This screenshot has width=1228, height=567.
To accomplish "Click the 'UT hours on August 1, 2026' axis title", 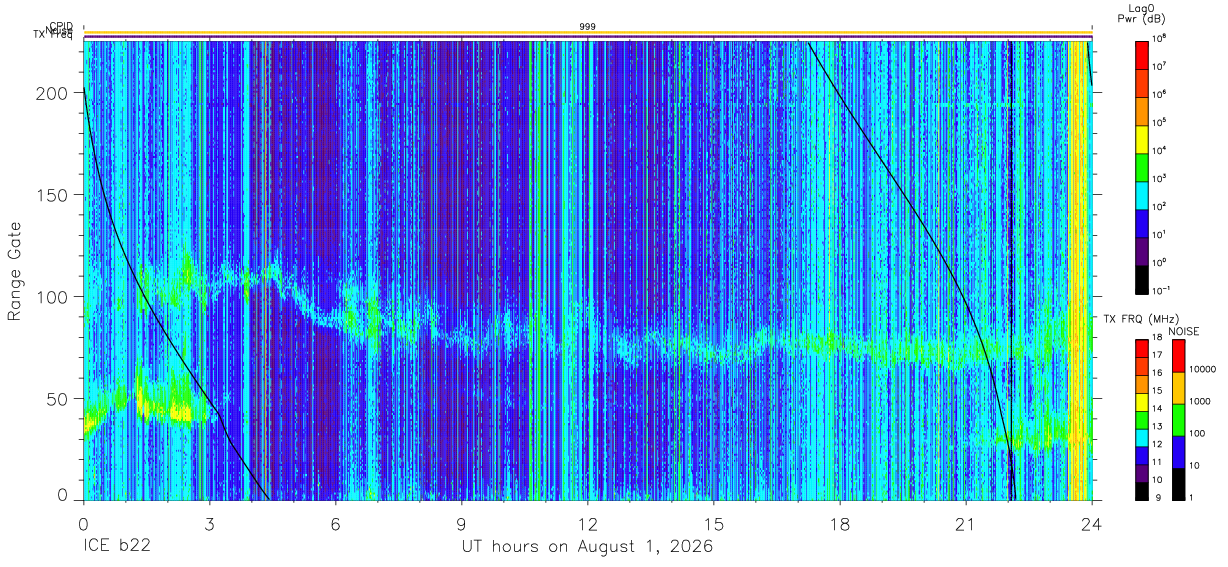I will click(x=587, y=547).
